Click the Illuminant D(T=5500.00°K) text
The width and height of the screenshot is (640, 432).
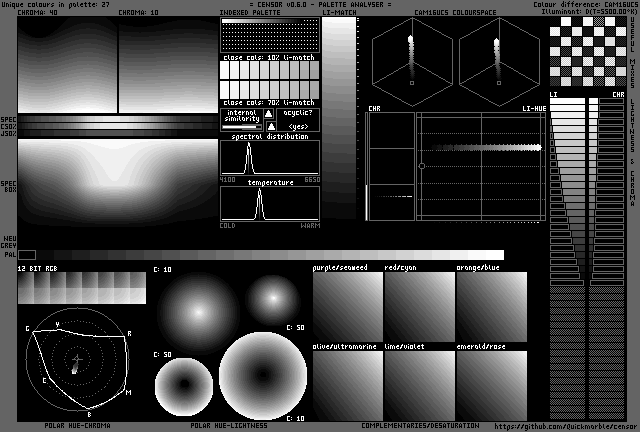589,12
